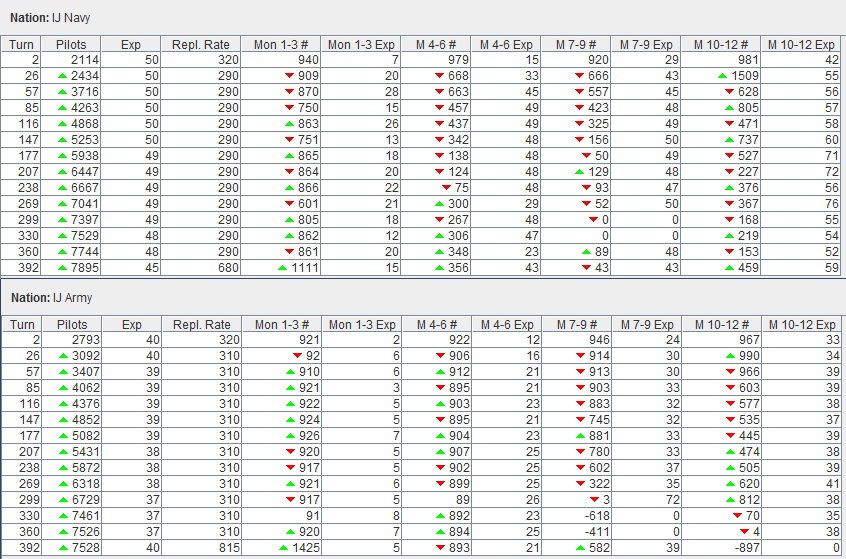846x559 pixels.
Task: Click the green up arrow beside 990
Action: click(731, 356)
